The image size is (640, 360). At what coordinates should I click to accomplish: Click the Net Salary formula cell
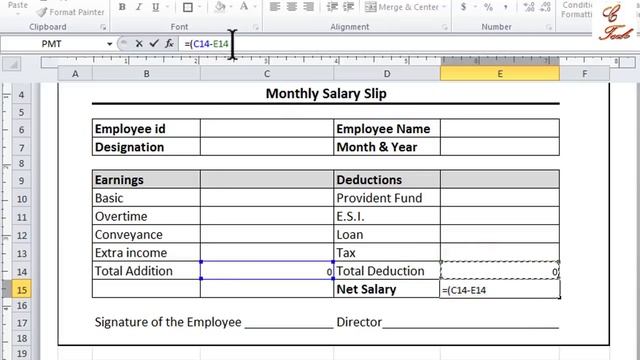click(500, 289)
